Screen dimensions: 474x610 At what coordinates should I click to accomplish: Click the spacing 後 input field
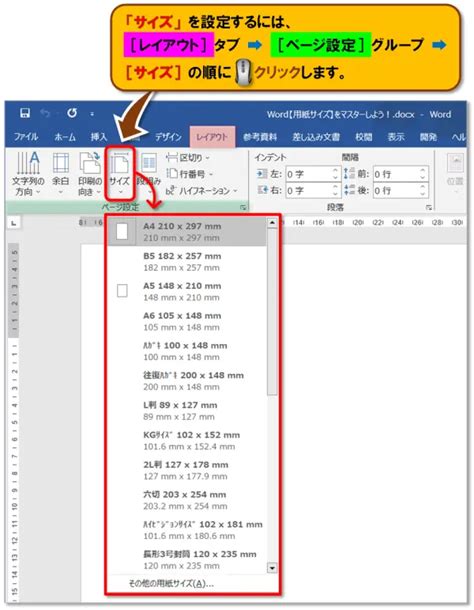[400, 191]
